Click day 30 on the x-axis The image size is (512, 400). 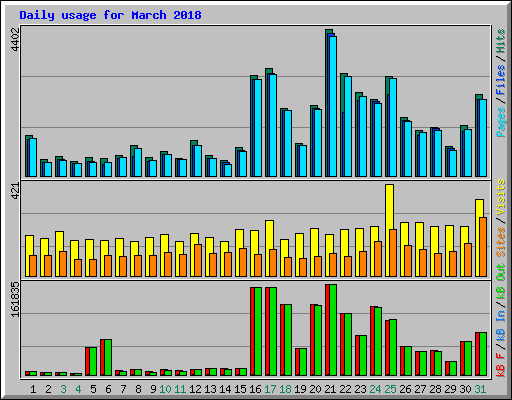(x=465, y=389)
